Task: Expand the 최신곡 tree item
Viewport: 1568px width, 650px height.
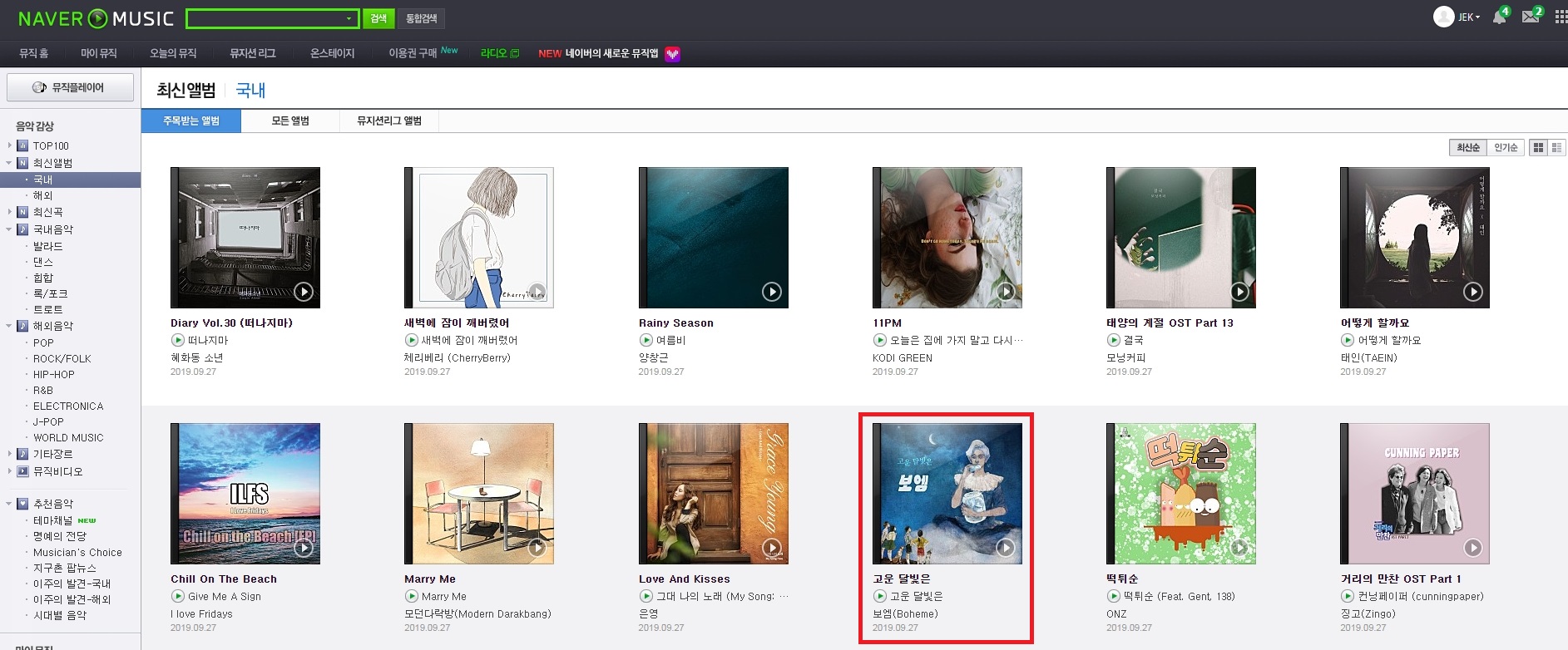Action: pos(9,212)
